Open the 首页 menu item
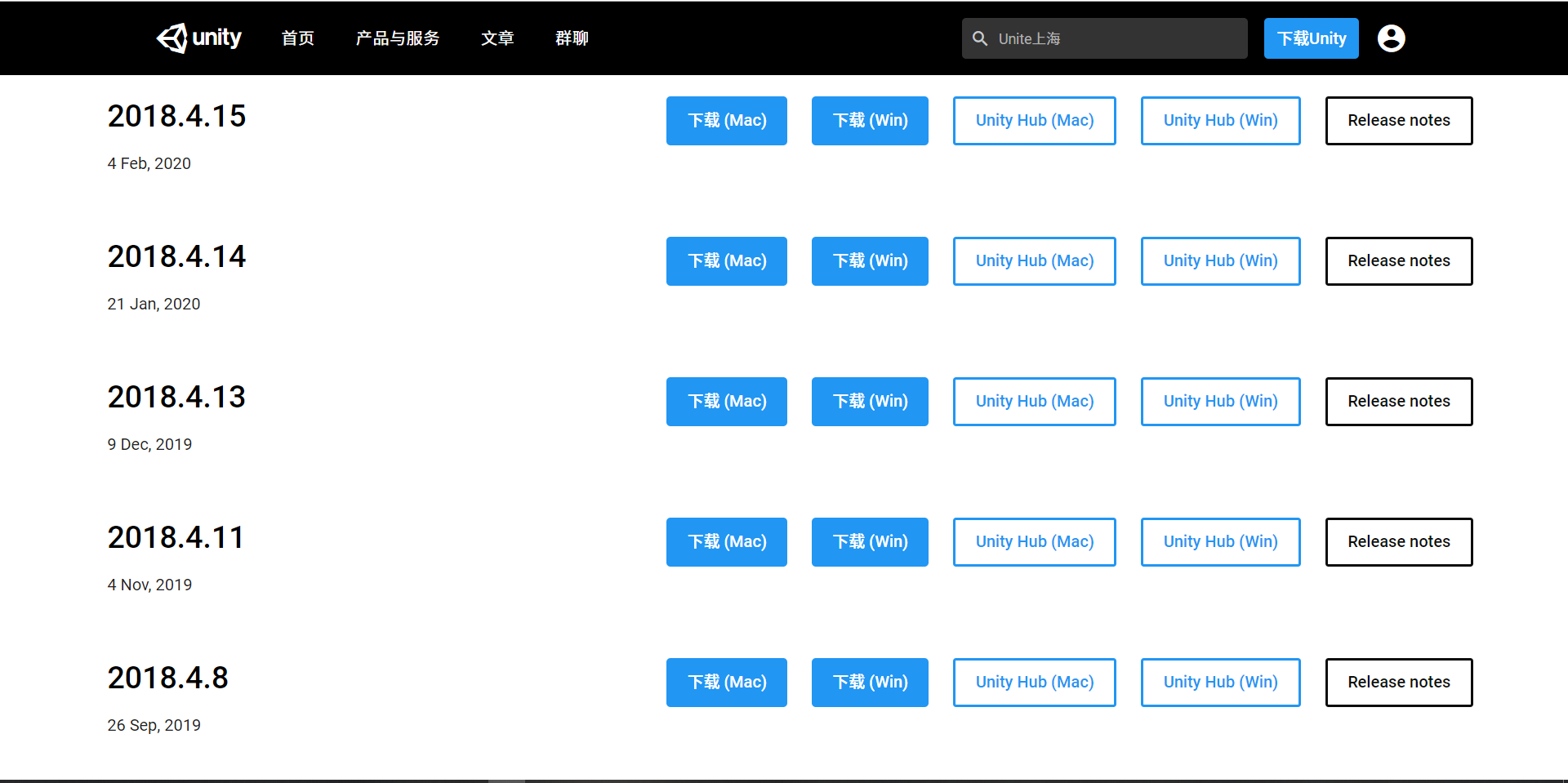Viewport: 1568px width, 783px height. [298, 38]
